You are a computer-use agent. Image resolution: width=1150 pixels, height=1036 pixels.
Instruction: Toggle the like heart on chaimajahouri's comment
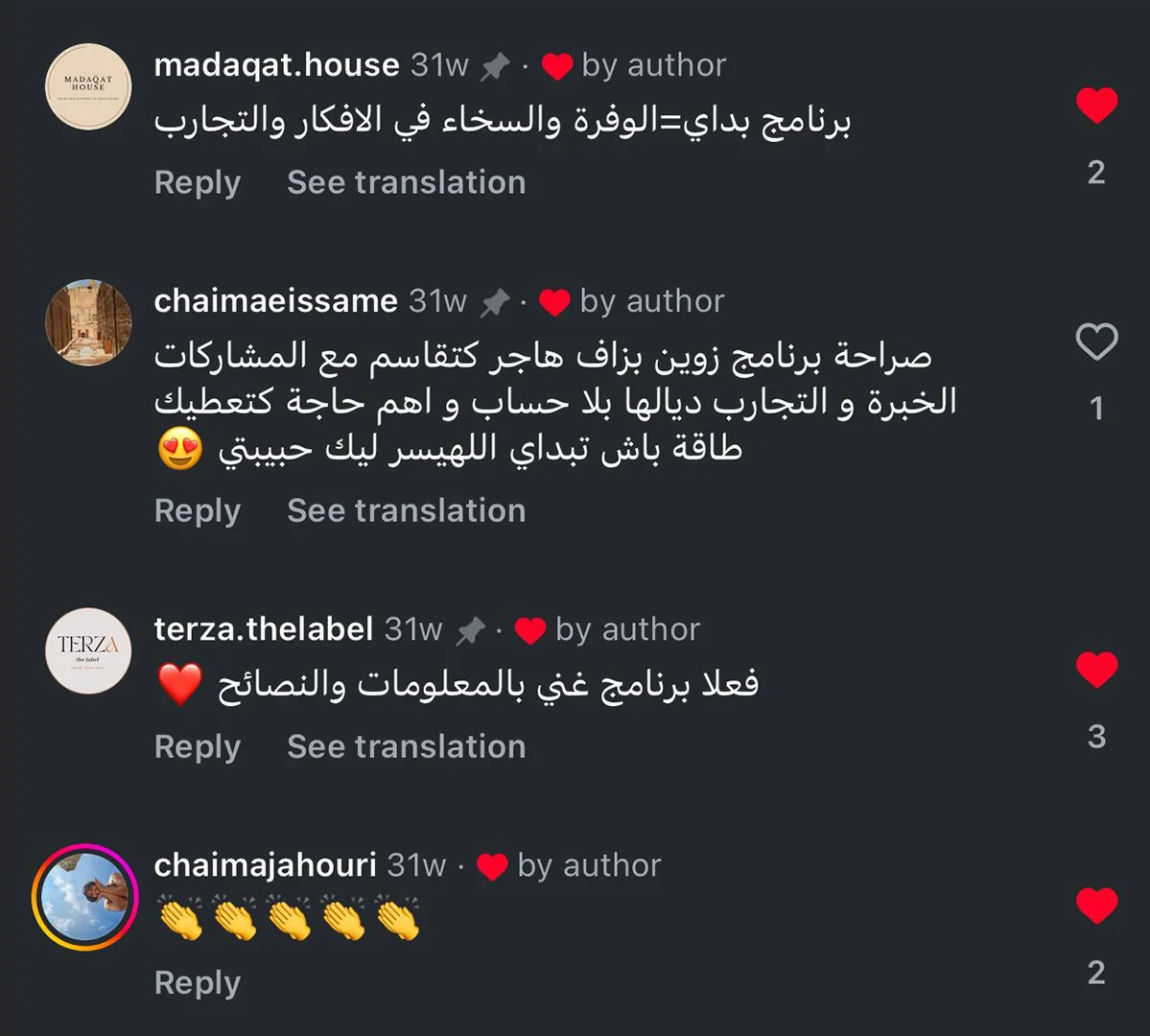tap(1096, 906)
